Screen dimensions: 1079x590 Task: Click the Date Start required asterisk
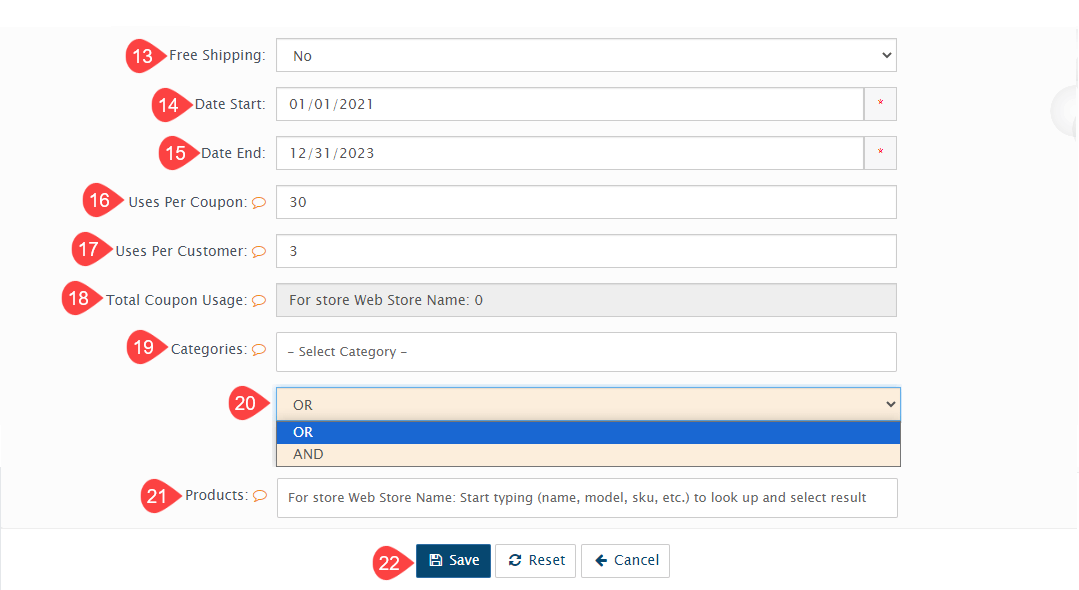[x=880, y=104]
